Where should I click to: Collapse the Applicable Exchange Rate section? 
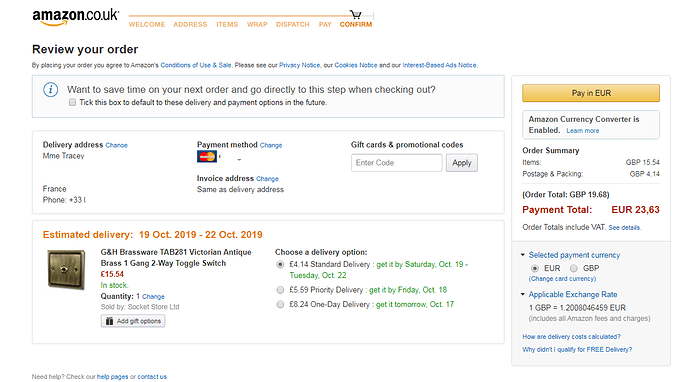pos(523,294)
